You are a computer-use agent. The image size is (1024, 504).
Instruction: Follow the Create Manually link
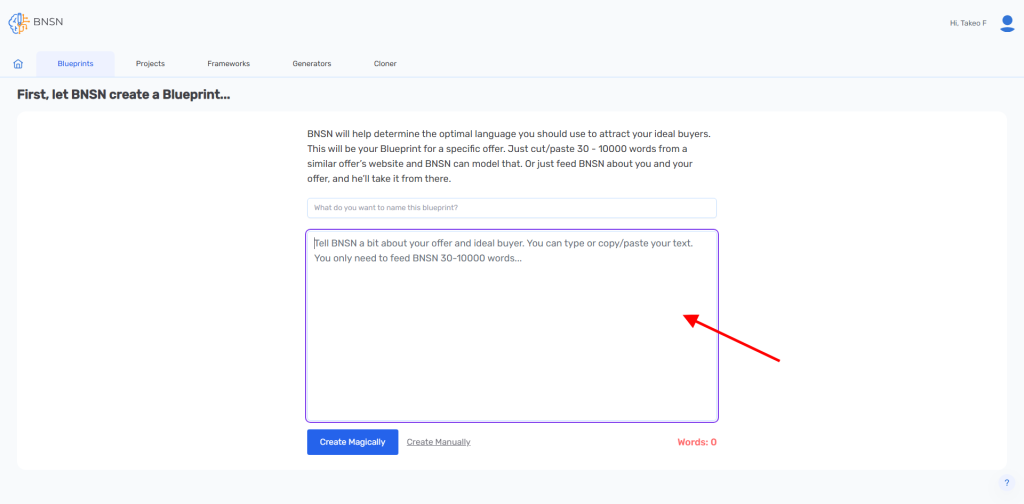(x=438, y=442)
